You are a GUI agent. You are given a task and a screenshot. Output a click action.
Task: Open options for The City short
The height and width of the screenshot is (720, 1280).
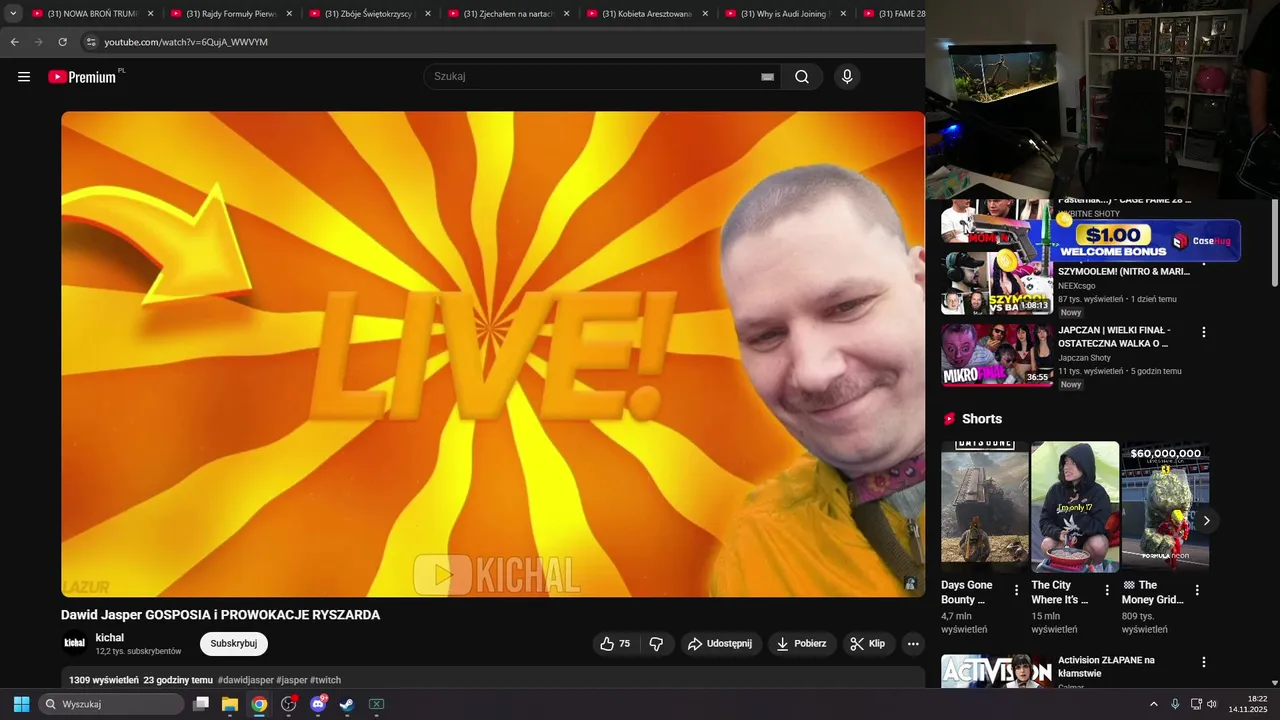1107,590
